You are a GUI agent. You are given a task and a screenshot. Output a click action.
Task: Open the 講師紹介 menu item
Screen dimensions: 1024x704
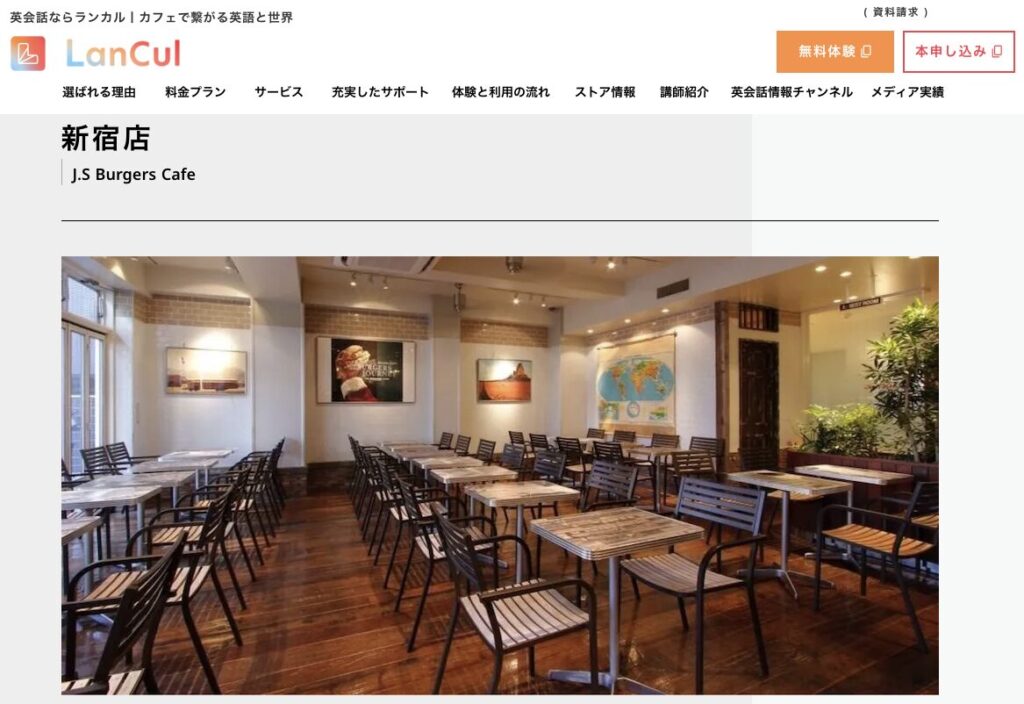coord(684,92)
